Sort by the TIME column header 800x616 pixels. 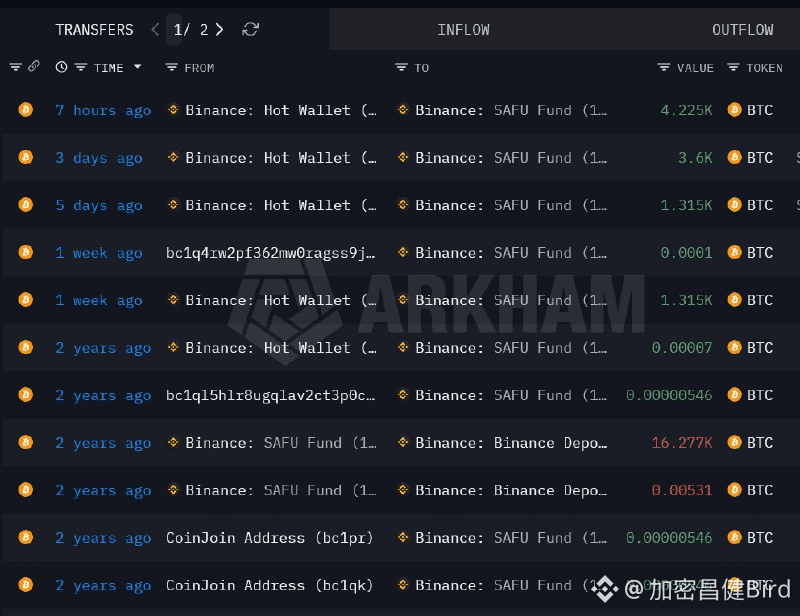tap(109, 68)
